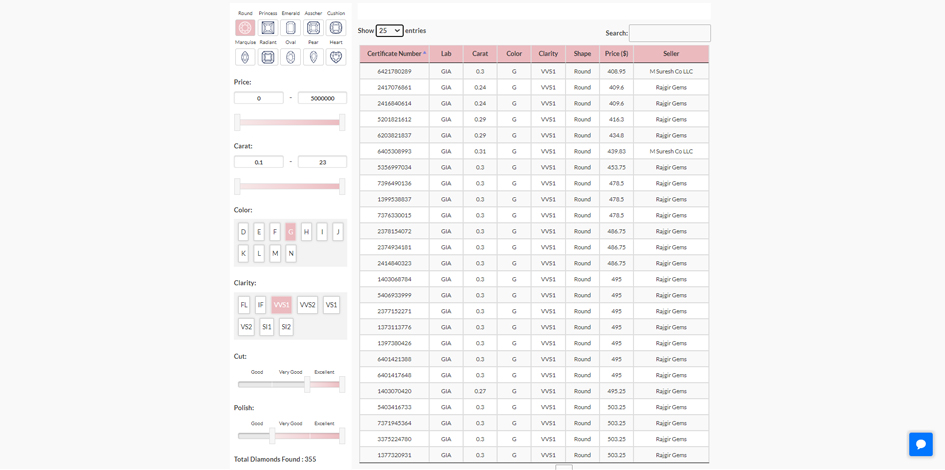Screen dimensions: 945x470
Task: Enable the VVS2 clarity filter
Action: [307, 305]
